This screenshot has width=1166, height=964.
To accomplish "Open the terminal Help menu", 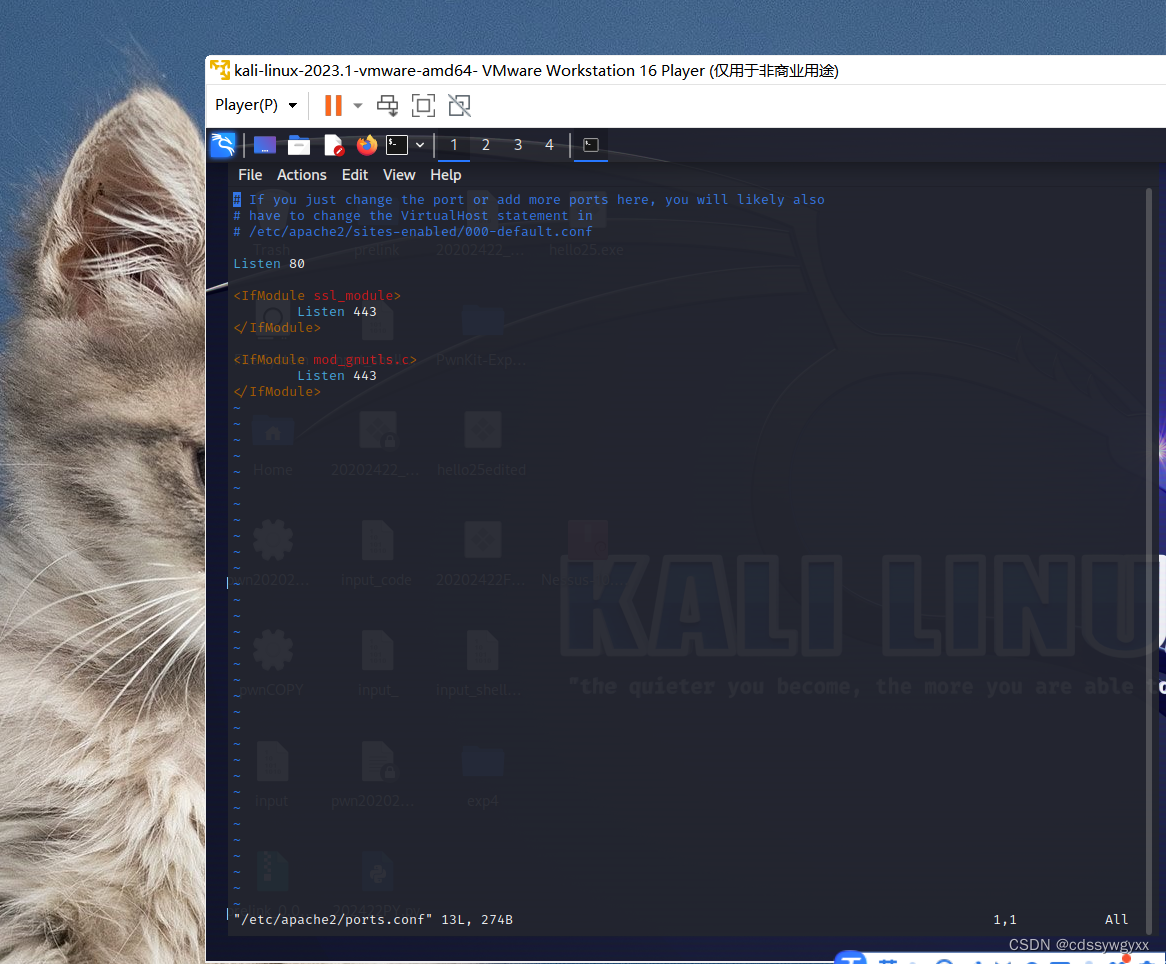I will 445,175.
